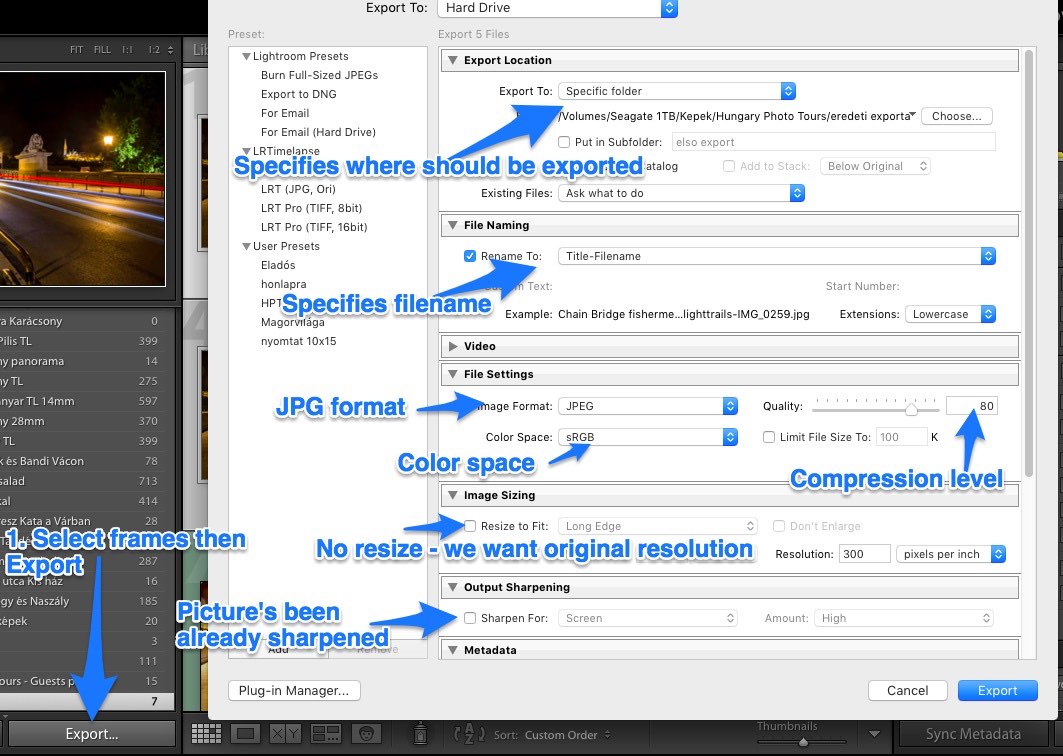The height and width of the screenshot is (756, 1063).
Task: Collapse the Metadata section
Action: (453, 650)
